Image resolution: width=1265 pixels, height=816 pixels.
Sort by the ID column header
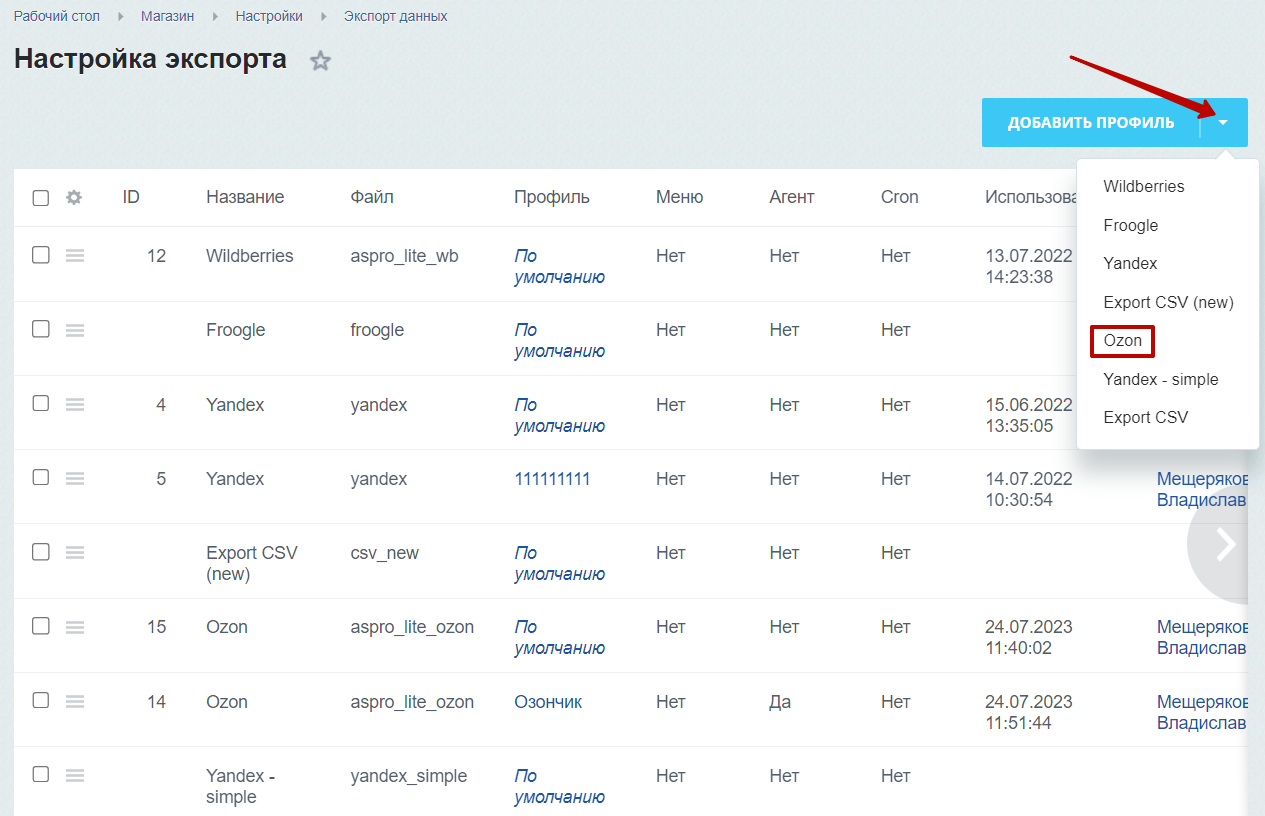(131, 197)
